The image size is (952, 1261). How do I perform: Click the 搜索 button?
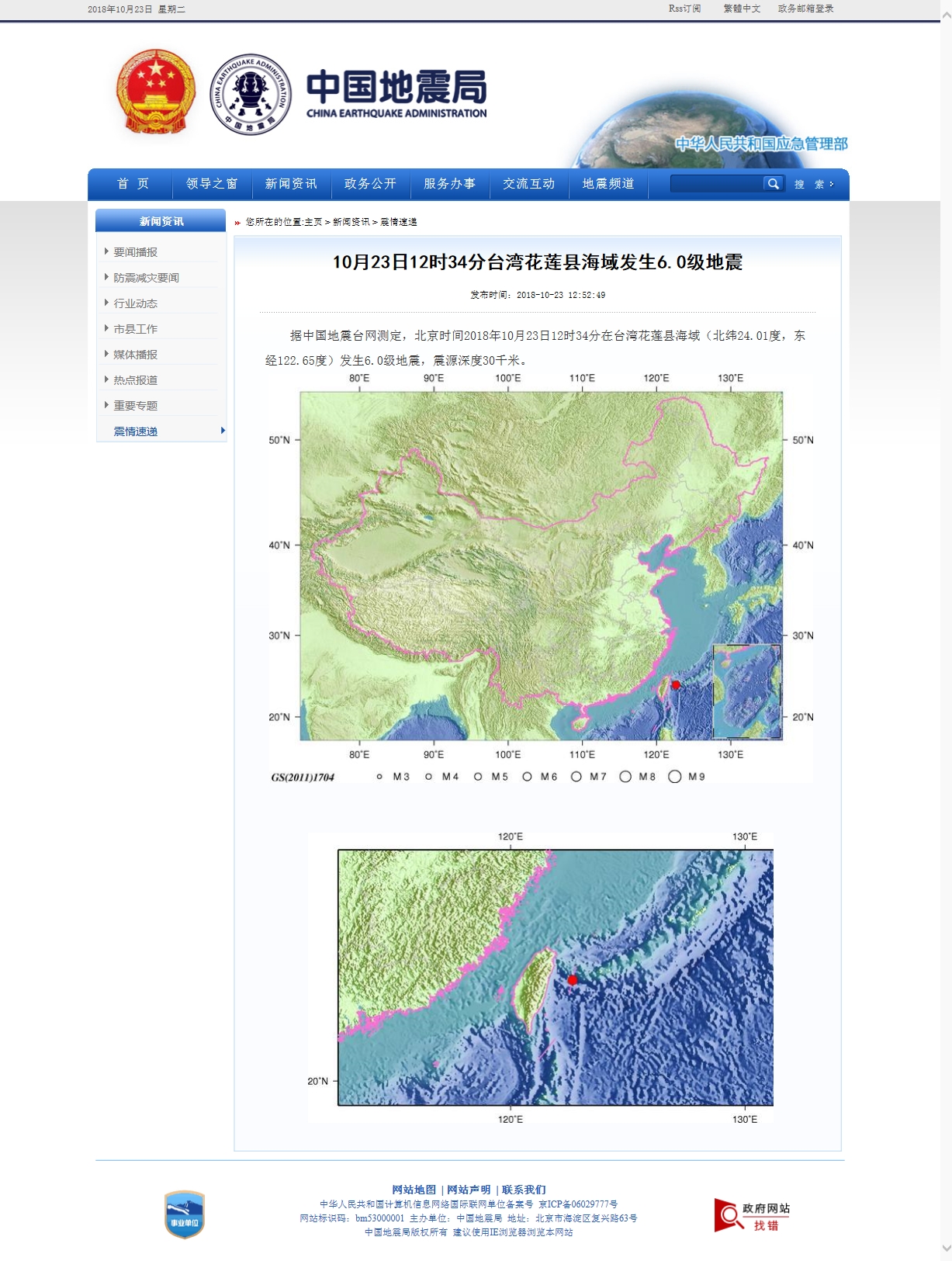[814, 185]
